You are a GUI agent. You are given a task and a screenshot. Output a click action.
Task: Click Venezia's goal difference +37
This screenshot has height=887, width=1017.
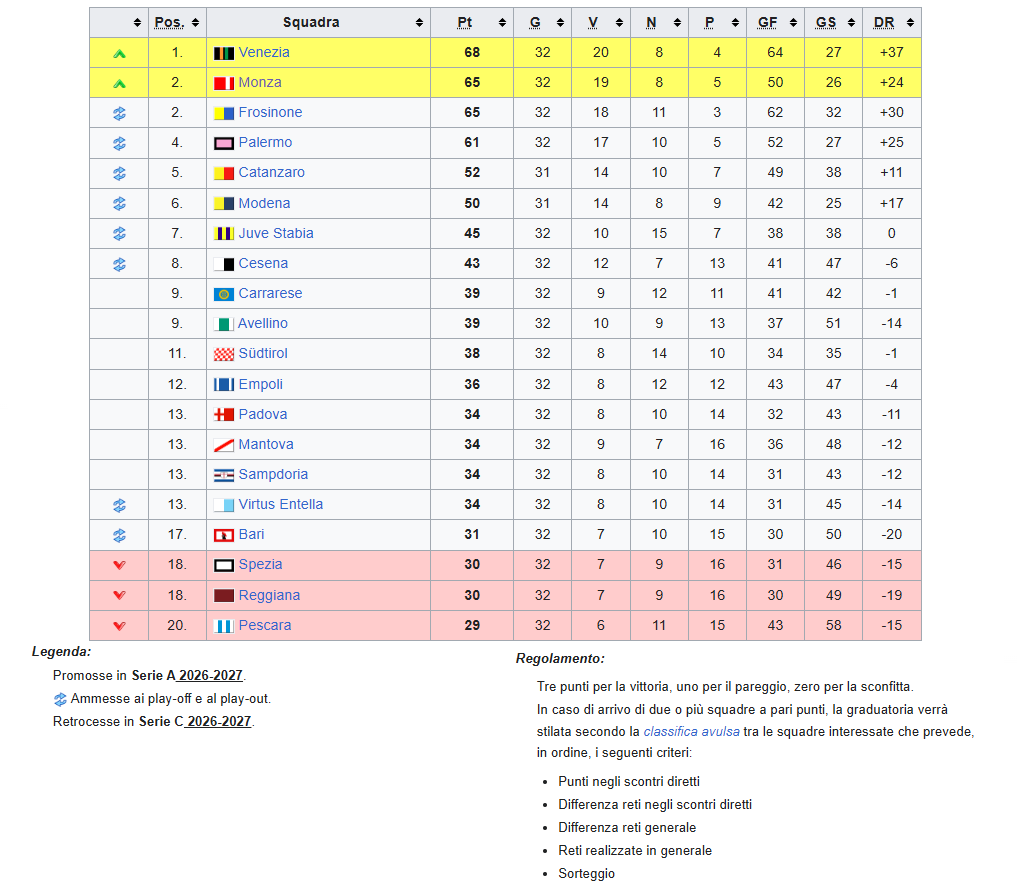pyautogui.click(x=892, y=53)
